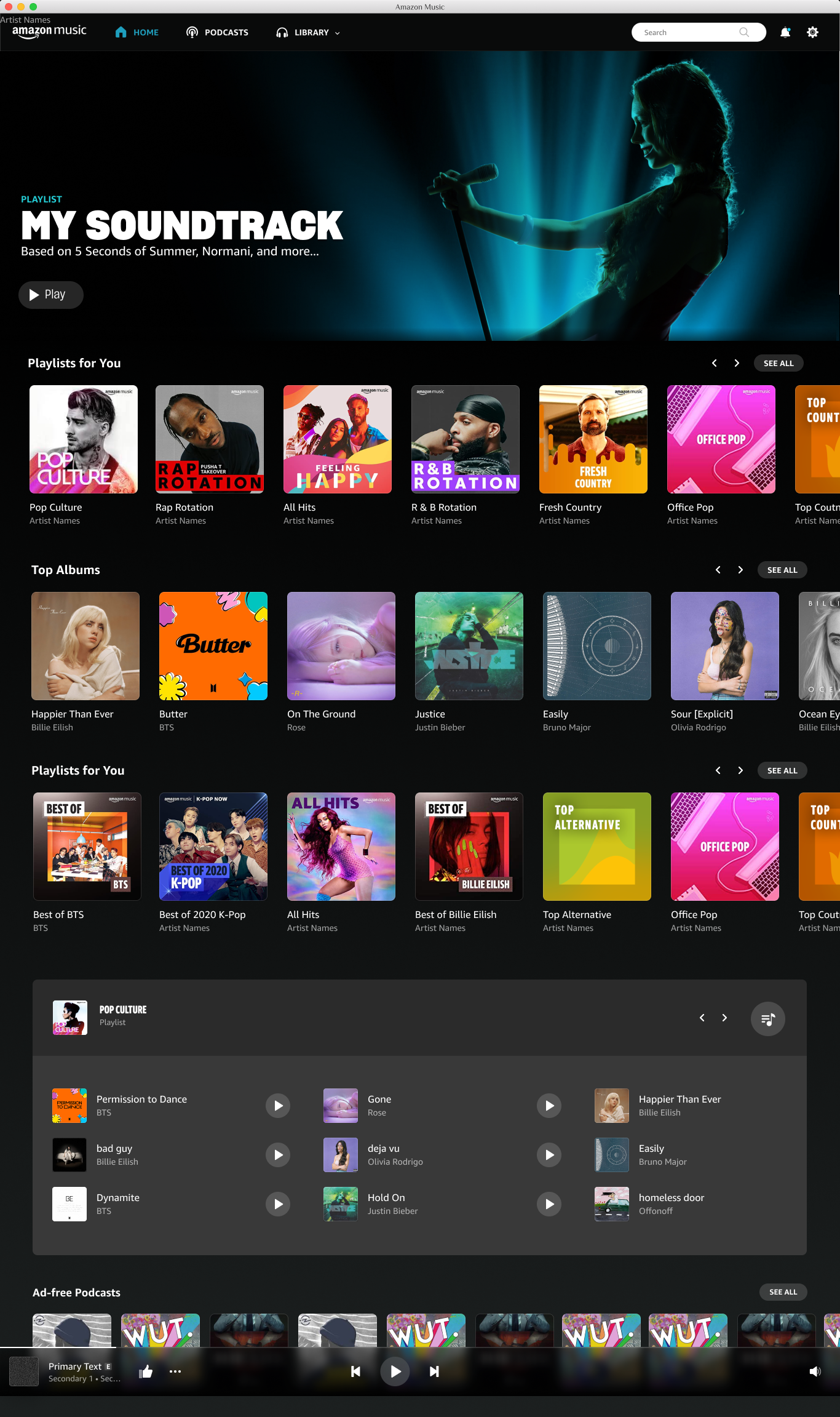Play Dynamite by BTS
This screenshot has width=840, height=1417.
[278, 1204]
